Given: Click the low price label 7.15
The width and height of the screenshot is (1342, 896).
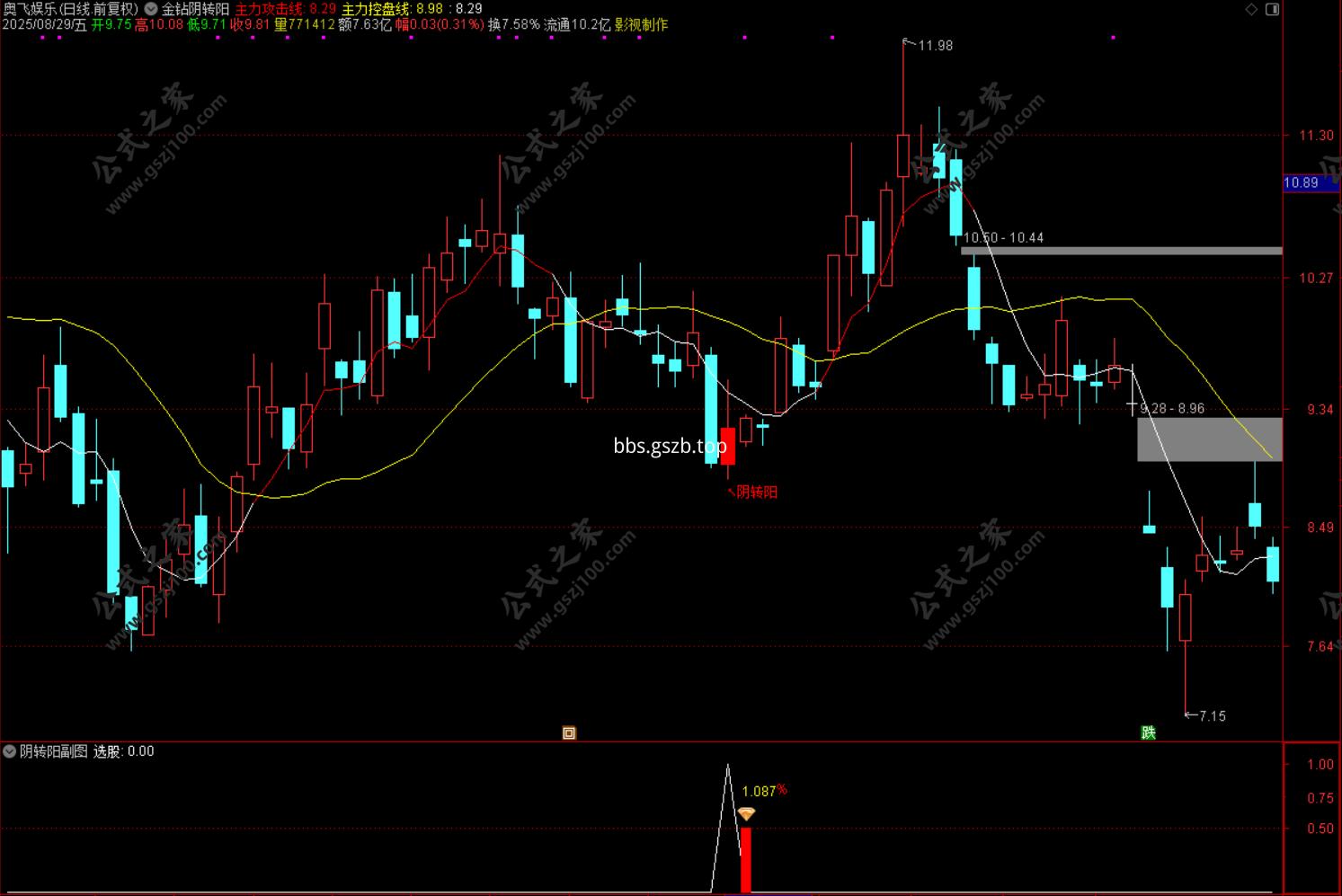Looking at the screenshot, I should 1212,716.
